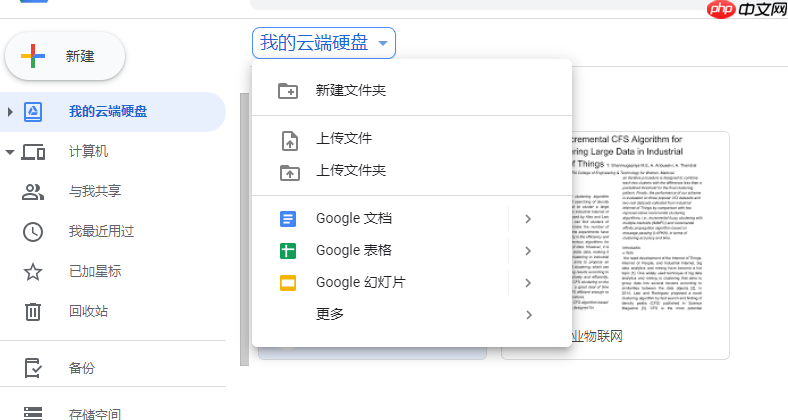
Task: Click the green Google Sheets icon
Action: (x=288, y=251)
